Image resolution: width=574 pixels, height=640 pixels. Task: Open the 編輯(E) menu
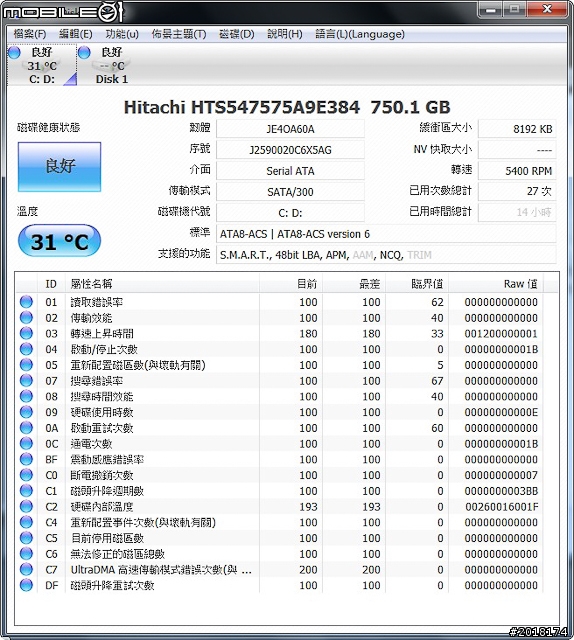(x=76, y=34)
